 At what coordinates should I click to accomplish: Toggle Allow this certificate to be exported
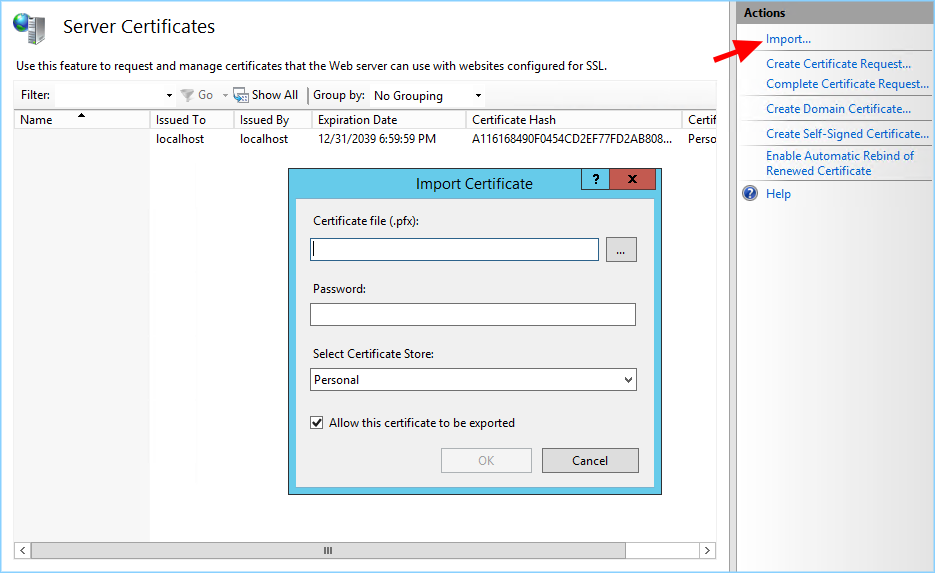pos(317,423)
